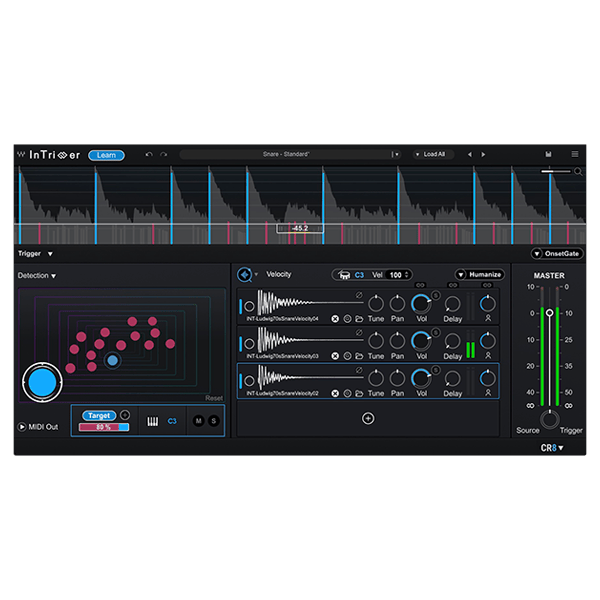This screenshot has width=600, height=600.
Task: Click the large blue detection radius circle
Action: (42, 382)
